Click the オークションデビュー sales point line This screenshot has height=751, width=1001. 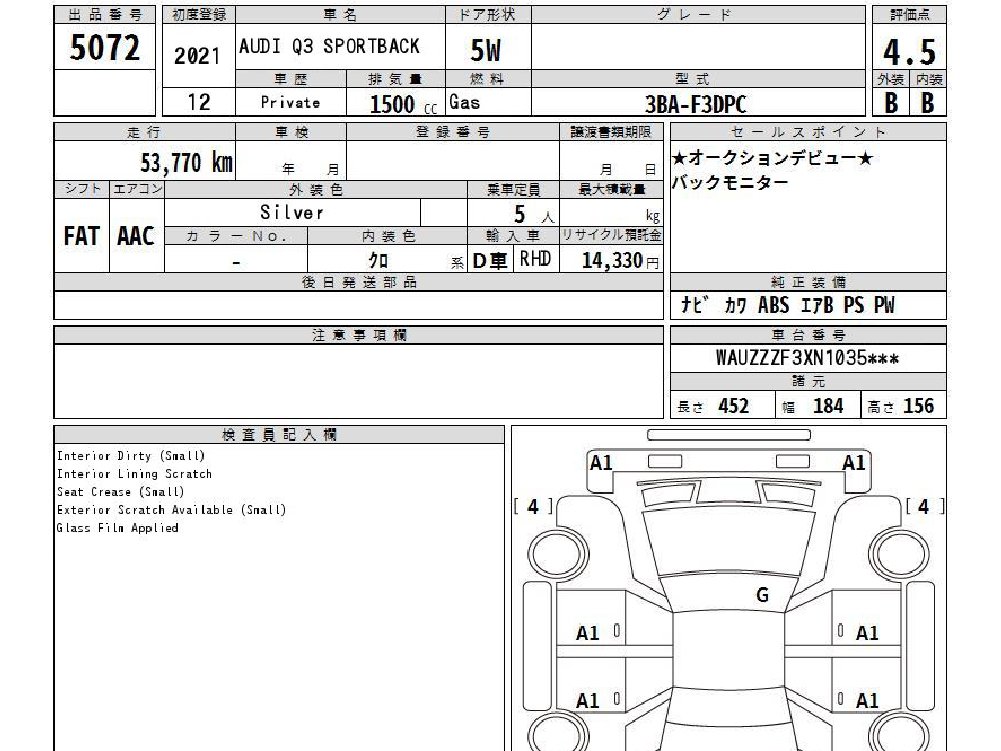(772, 158)
